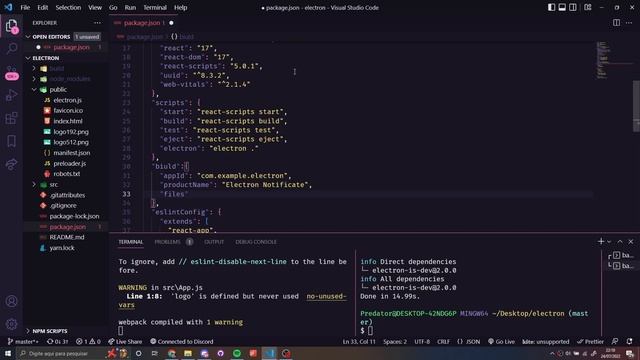The height and width of the screenshot is (360, 640).
Task: Open the Help menu
Action: click(180, 7)
